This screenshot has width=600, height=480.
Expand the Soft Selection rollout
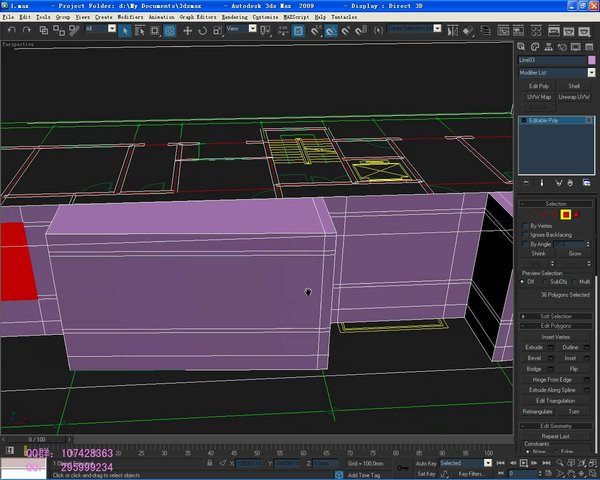pos(556,316)
